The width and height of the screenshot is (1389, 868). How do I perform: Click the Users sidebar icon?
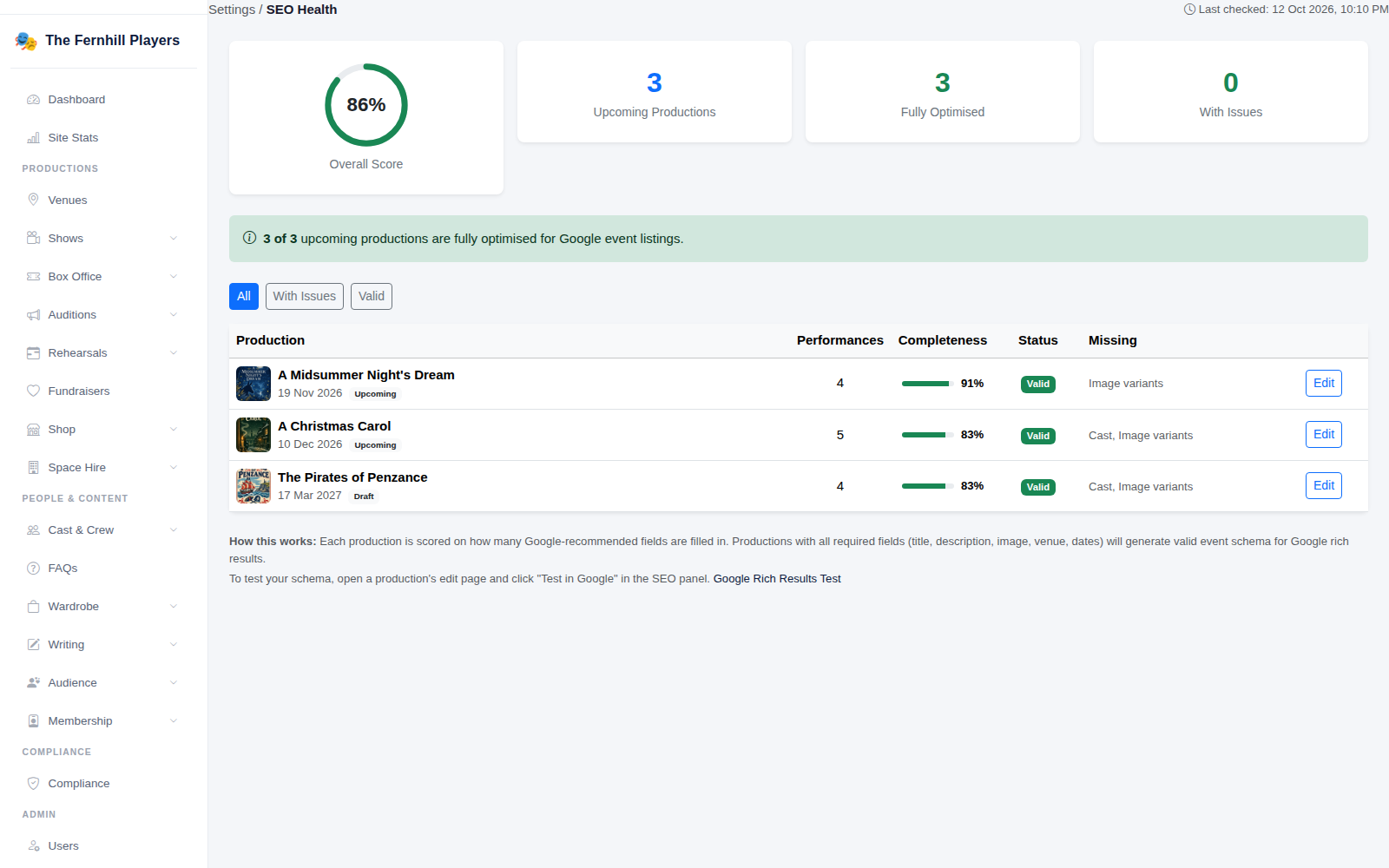[33, 846]
